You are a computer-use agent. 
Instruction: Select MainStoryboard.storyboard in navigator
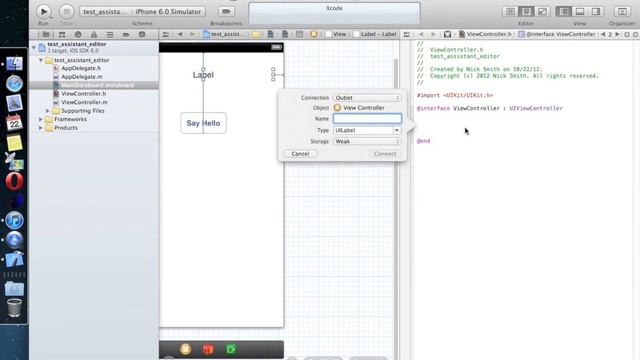(x=94, y=85)
